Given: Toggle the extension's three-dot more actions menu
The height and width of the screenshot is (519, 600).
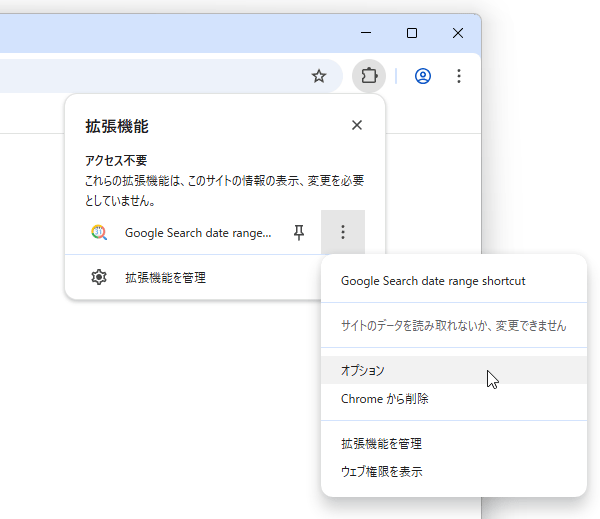Looking at the screenshot, I should pyautogui.click(x=343, y=232).
